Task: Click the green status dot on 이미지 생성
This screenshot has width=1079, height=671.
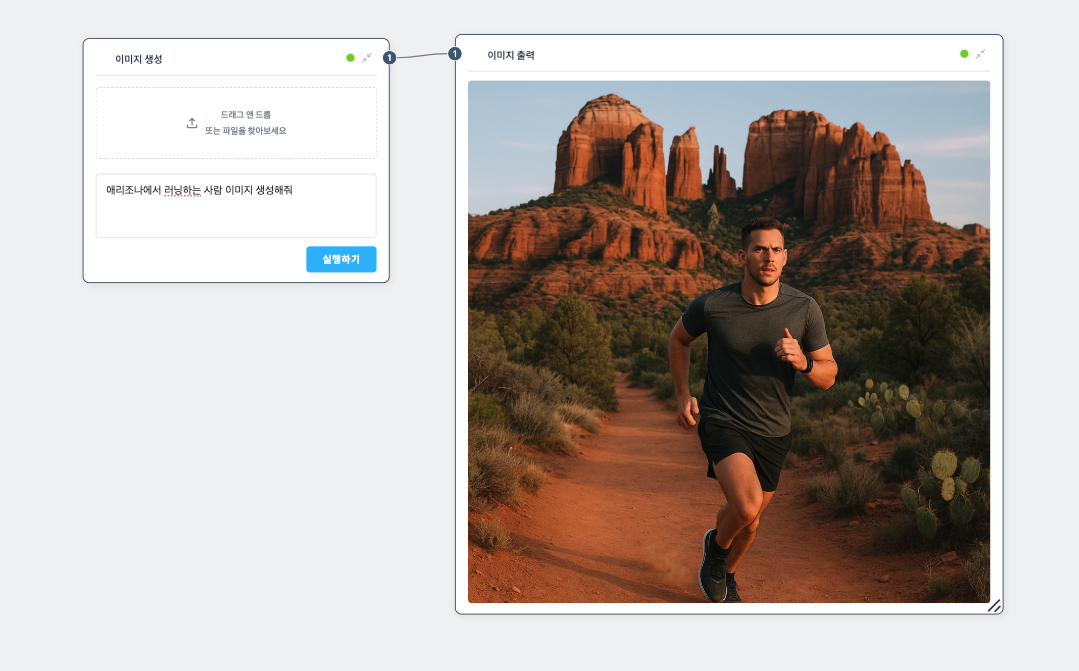Action: [x=350, y=58]
